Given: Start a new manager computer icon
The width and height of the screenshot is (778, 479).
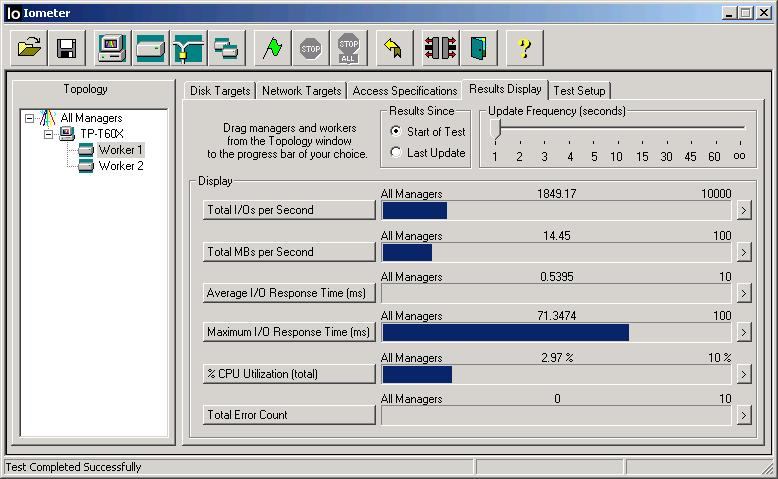Looking at the screenshot, I should pos(112,48).
